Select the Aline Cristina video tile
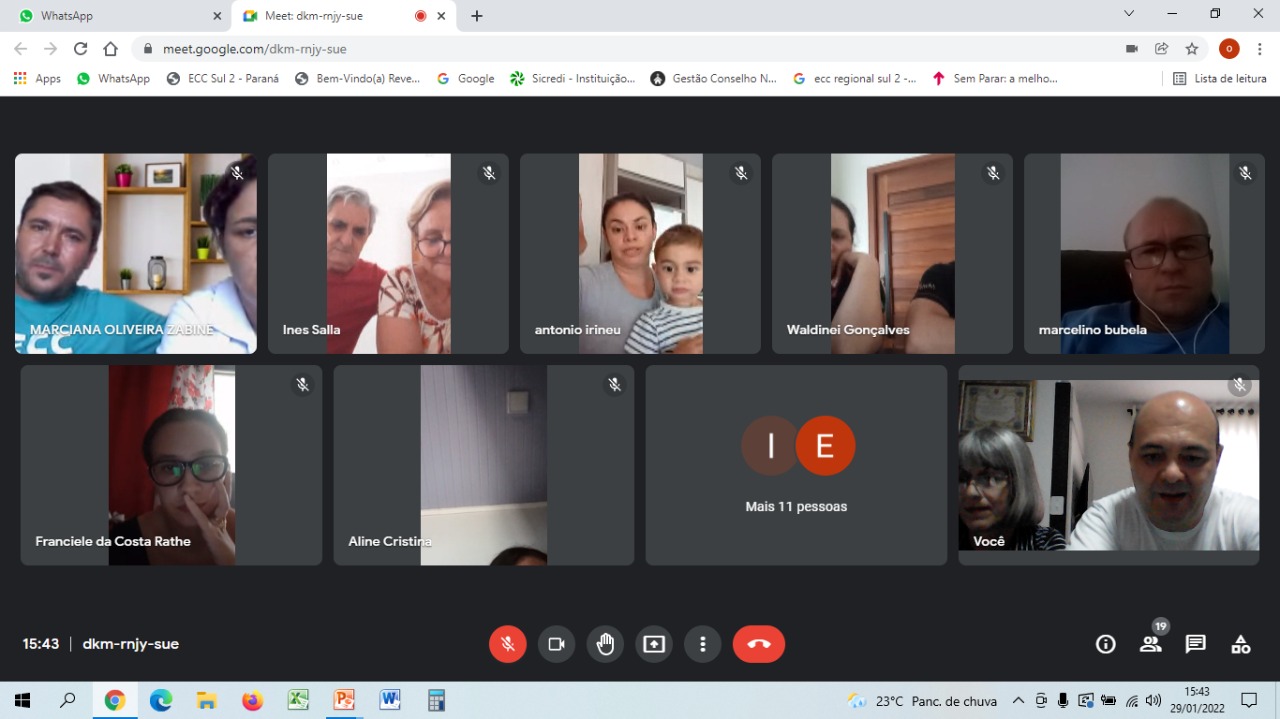Image resolution: width=1280 pixels, height=719 pixels. (484, 465)
